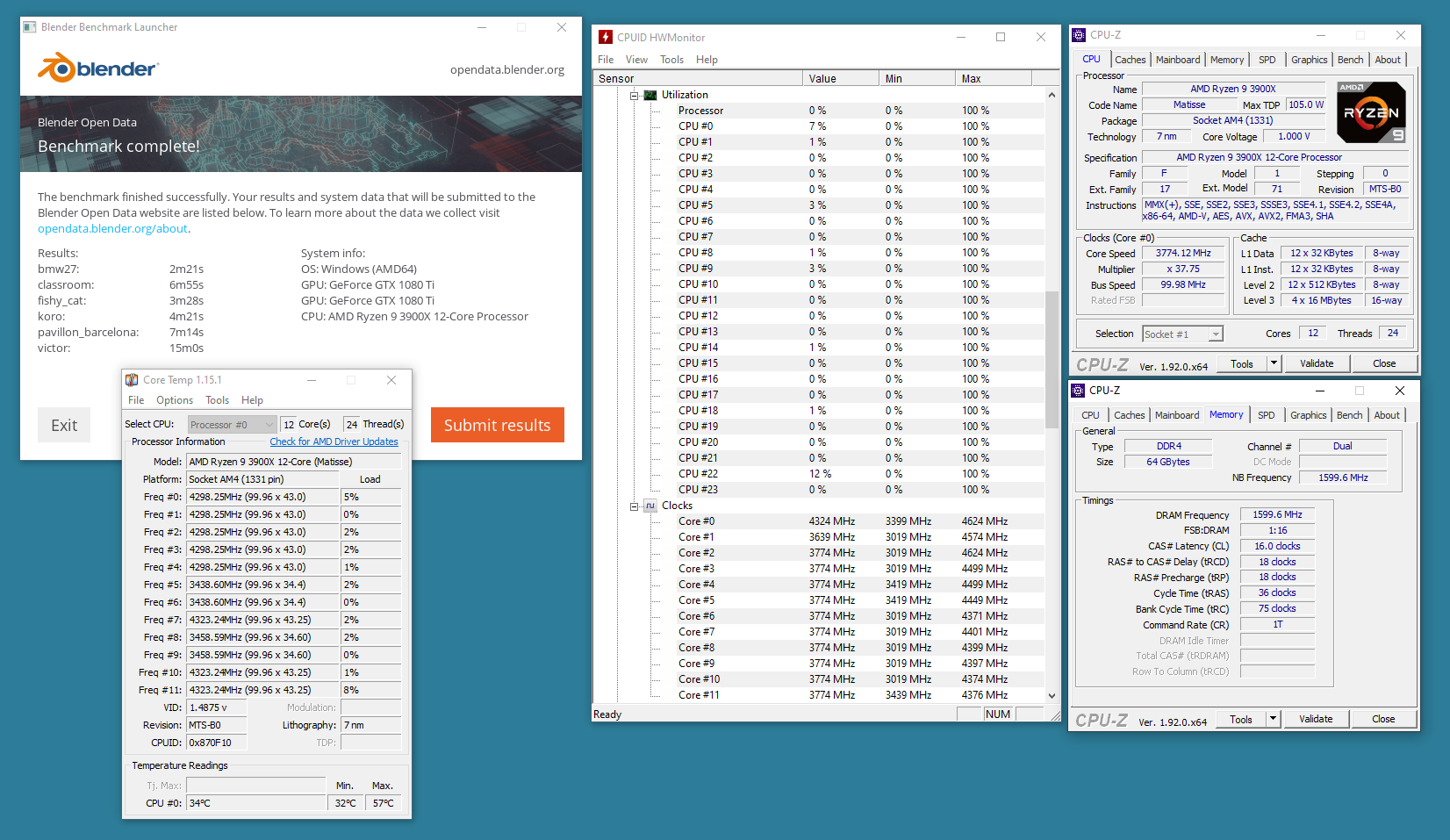
Task: Click the Ryzen 9 processor logo in CPU-Z
Action: click(x=1372, y=112)
